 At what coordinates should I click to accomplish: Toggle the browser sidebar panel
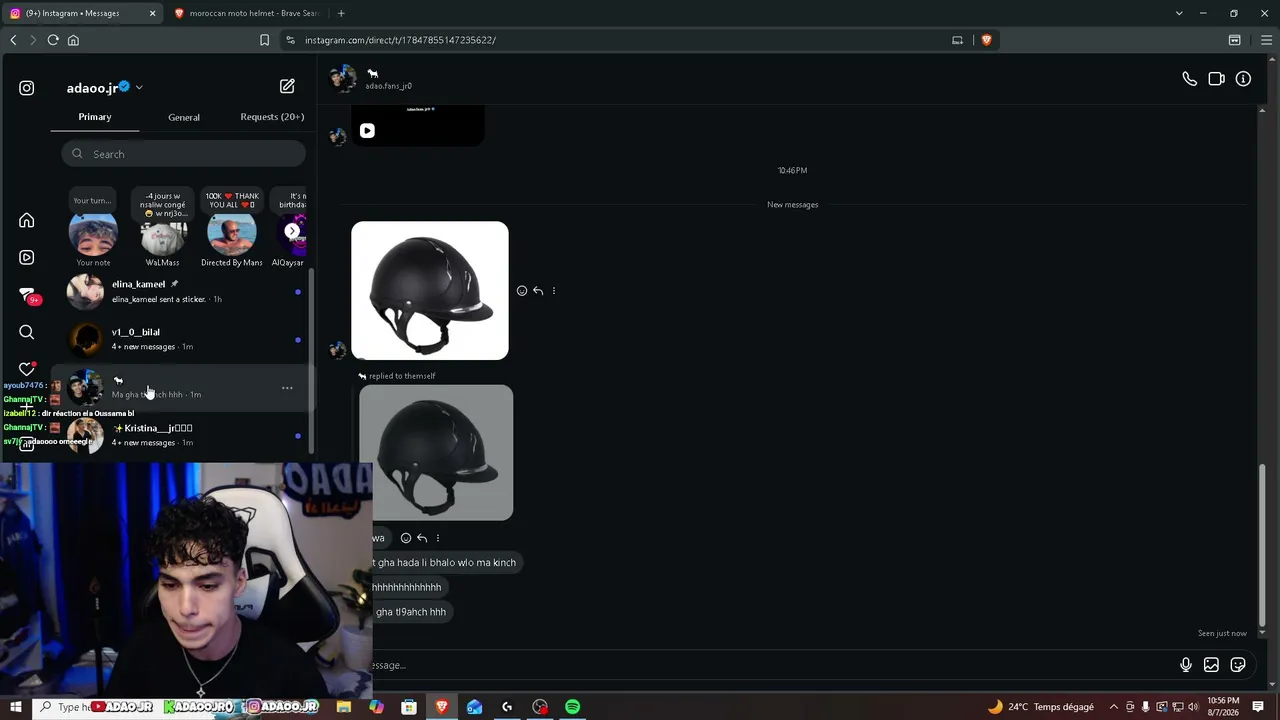pyautogui.click(x=1235, y=40)
